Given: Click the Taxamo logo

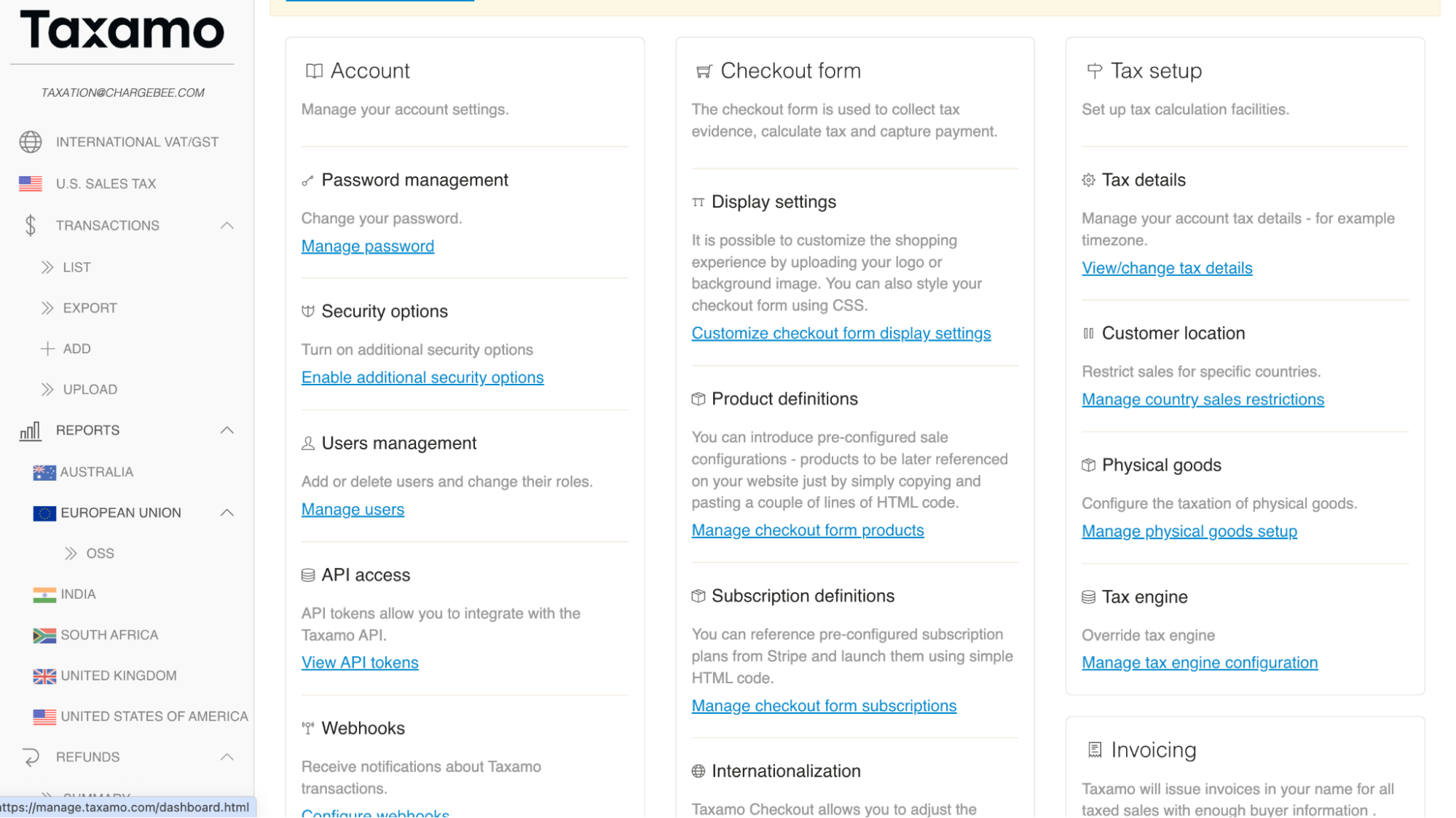Looking at the screenshot, I should [122, 31].
